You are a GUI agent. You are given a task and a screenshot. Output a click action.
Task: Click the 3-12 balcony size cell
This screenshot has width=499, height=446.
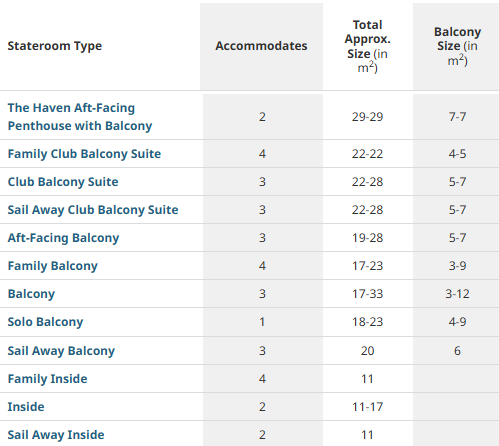coord(457,294)
